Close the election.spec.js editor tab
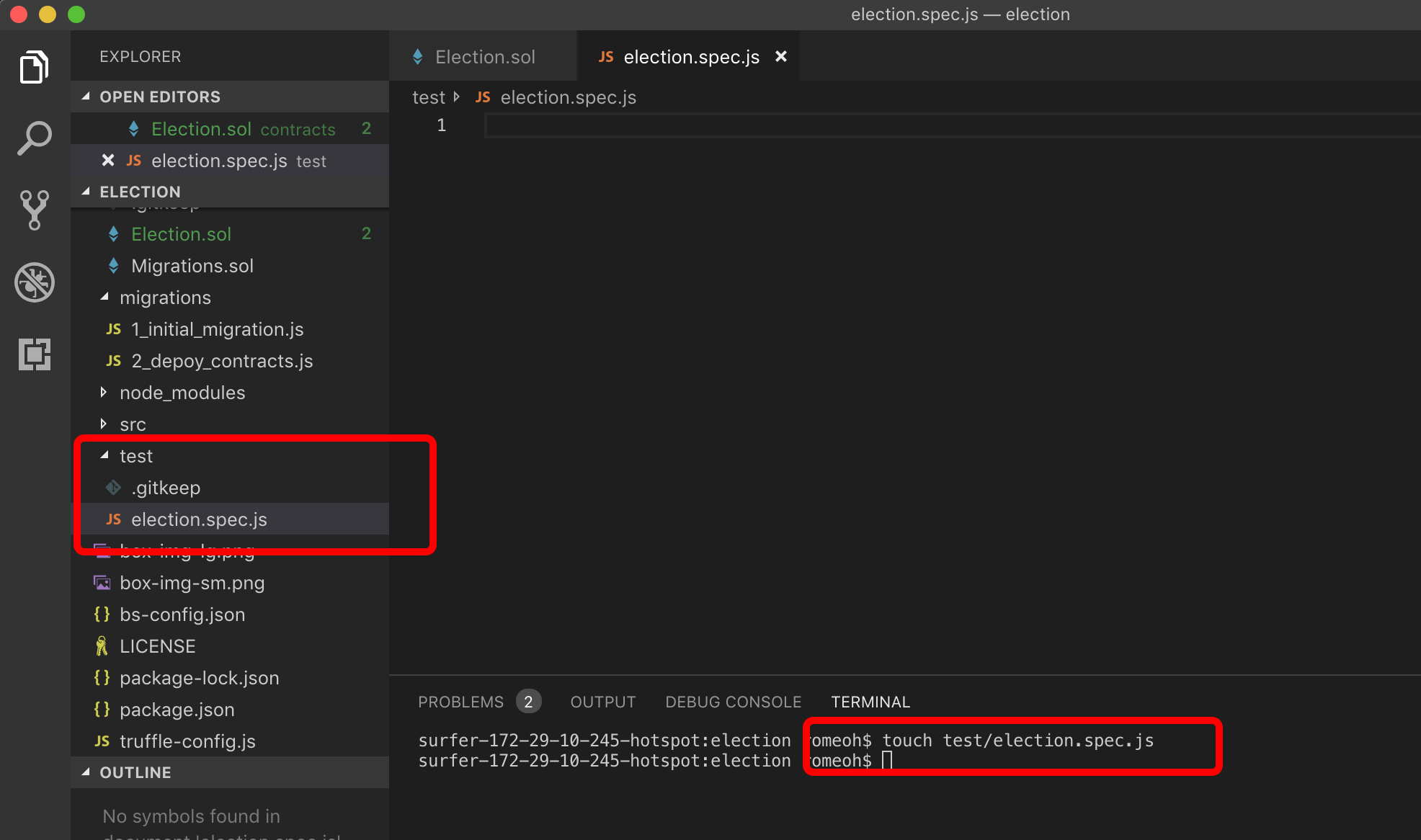The image size is (1421, 840). (781, 56)
